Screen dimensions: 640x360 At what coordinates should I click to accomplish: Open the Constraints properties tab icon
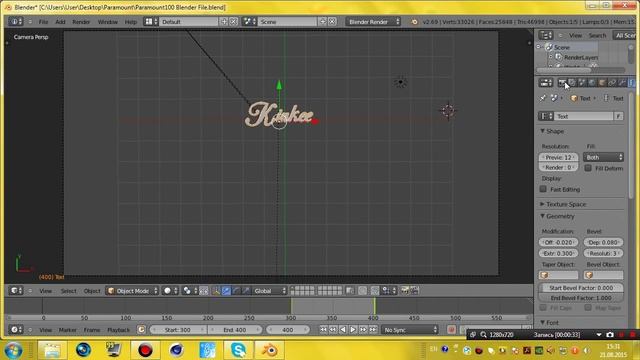pyautogui.click(x=612, y=83)
